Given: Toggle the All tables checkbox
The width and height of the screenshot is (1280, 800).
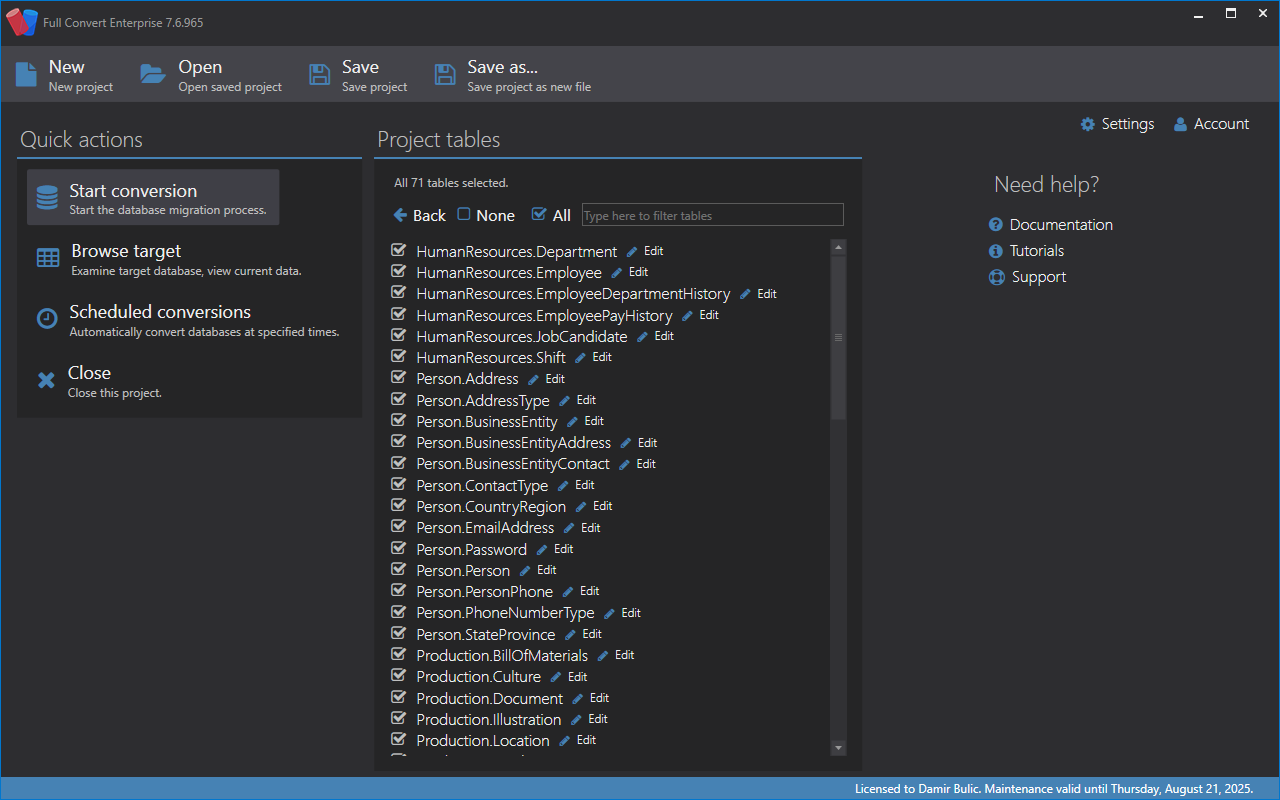Looking at the screenshot, I should (x=539, y=214).
